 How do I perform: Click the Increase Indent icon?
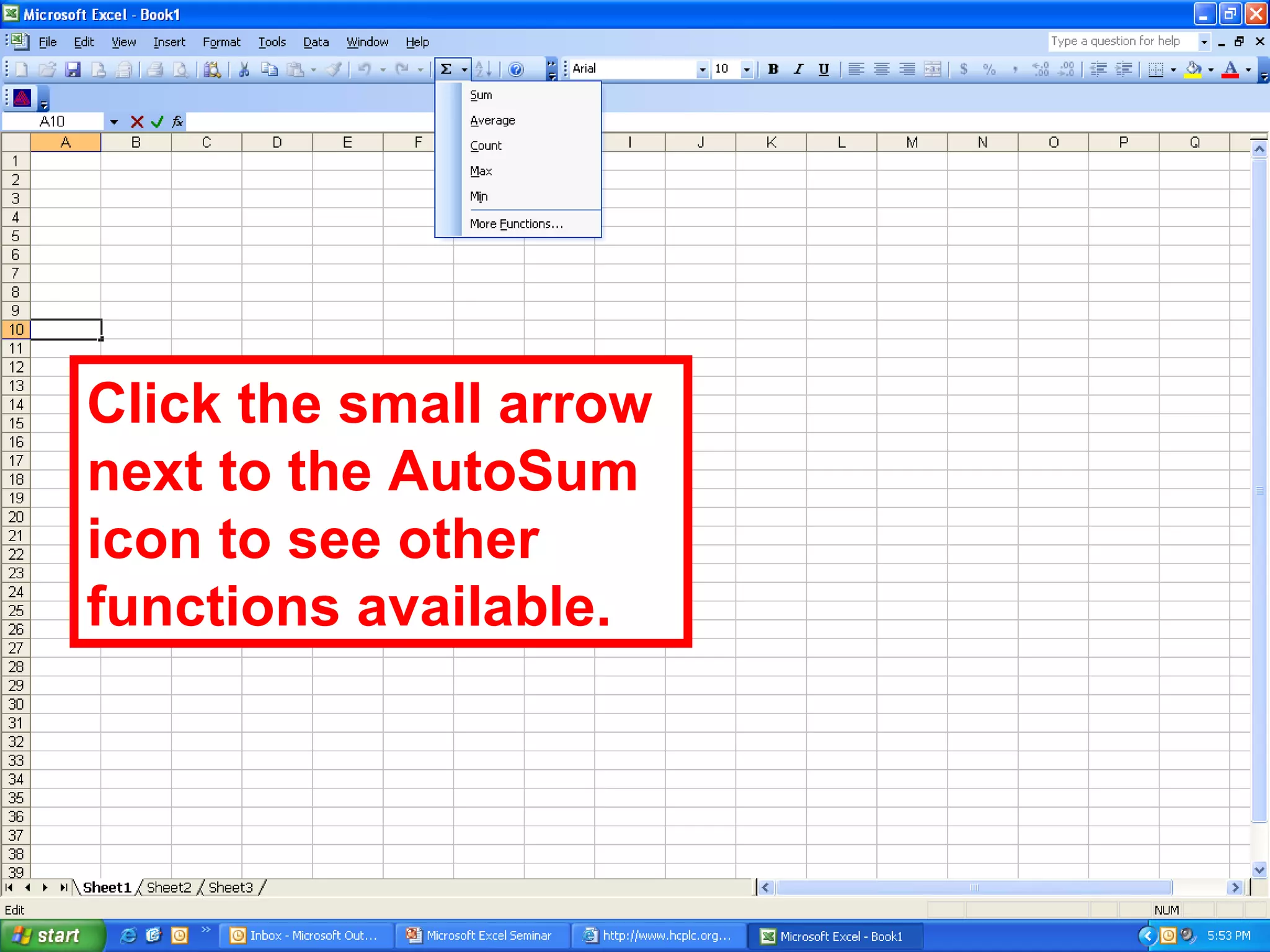tap(1124, 69)
